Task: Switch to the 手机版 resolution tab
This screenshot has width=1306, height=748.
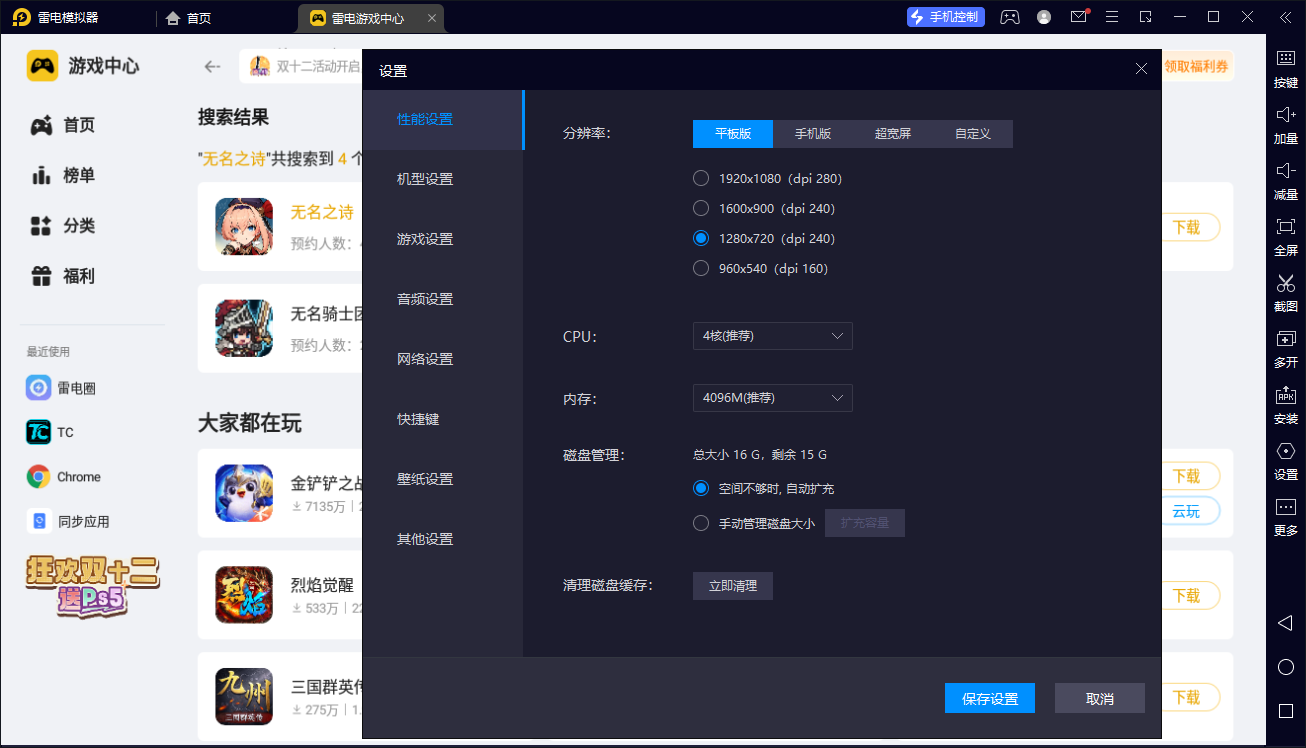Action: (x=812, y=134)
